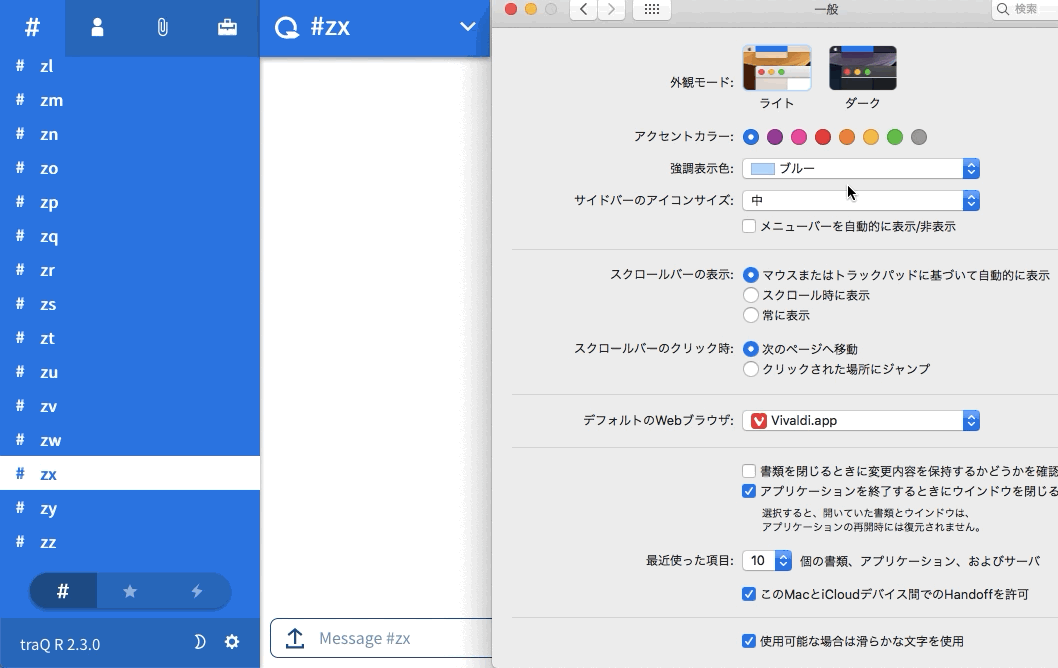This screenshot has height=668, width=1058.
Task: Select 次のページへ移動 radio button
Action: [750, 349]
